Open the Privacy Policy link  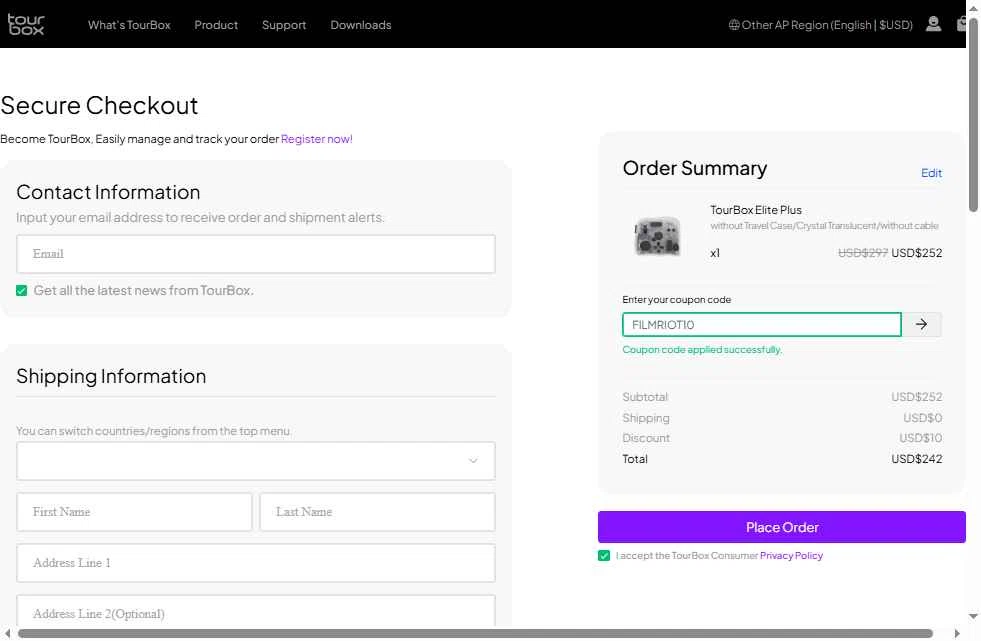point(791,556)
